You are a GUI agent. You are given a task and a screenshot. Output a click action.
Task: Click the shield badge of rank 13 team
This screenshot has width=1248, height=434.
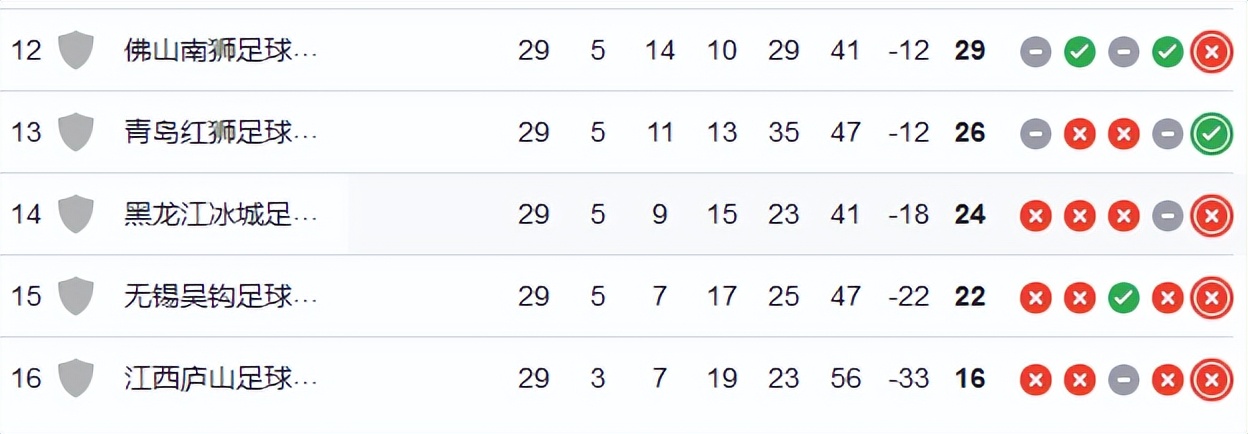point(76,132)
